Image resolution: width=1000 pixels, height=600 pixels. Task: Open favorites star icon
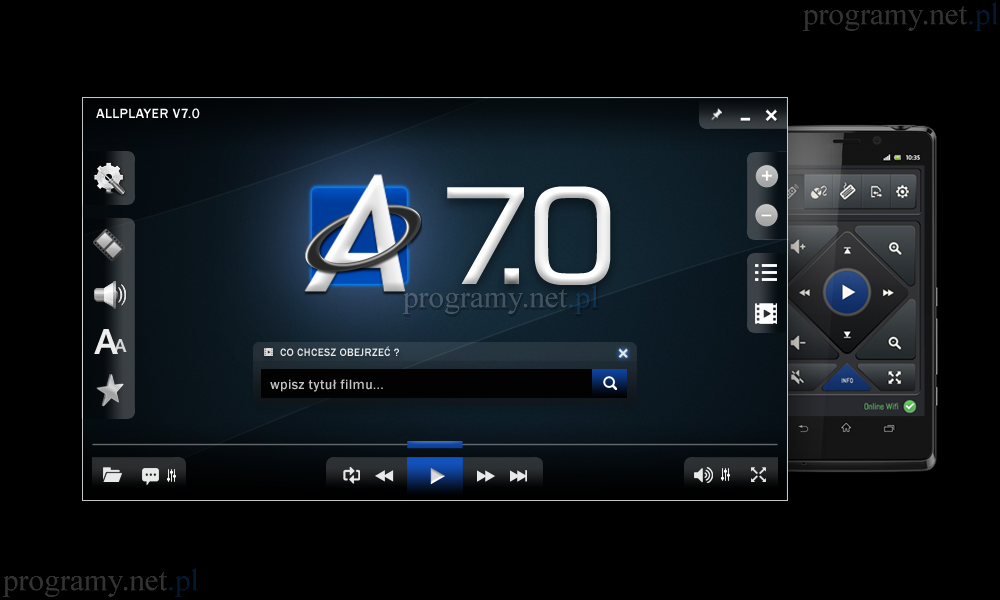[109, 390]
